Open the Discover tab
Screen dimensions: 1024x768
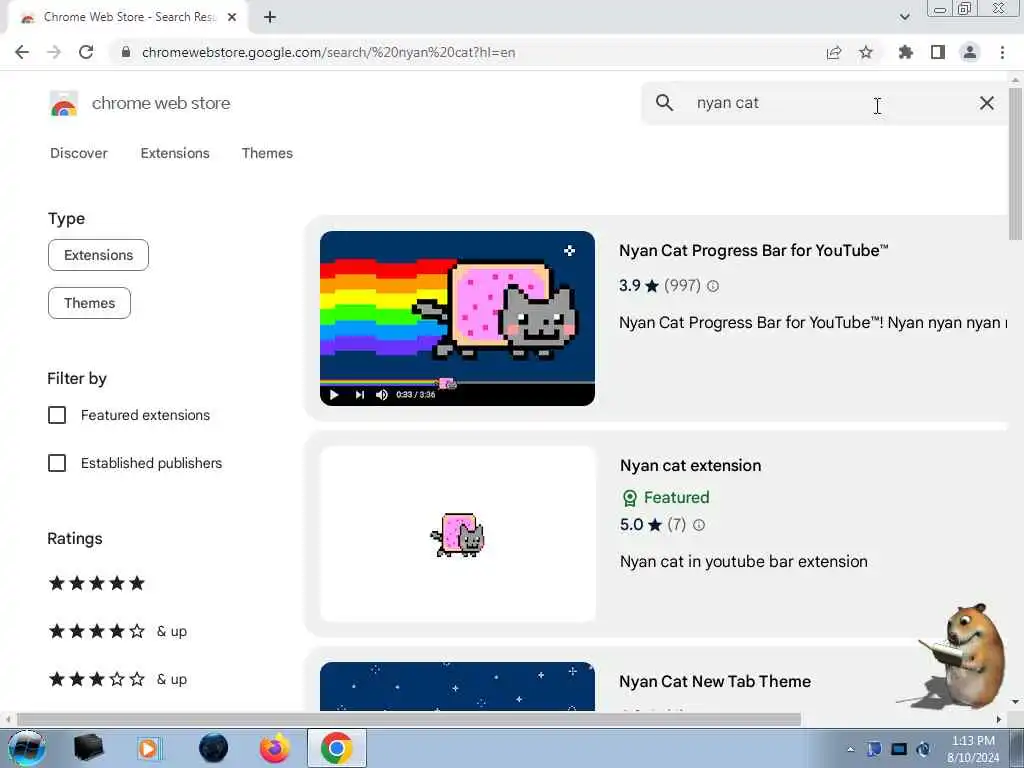coord(79,153)
